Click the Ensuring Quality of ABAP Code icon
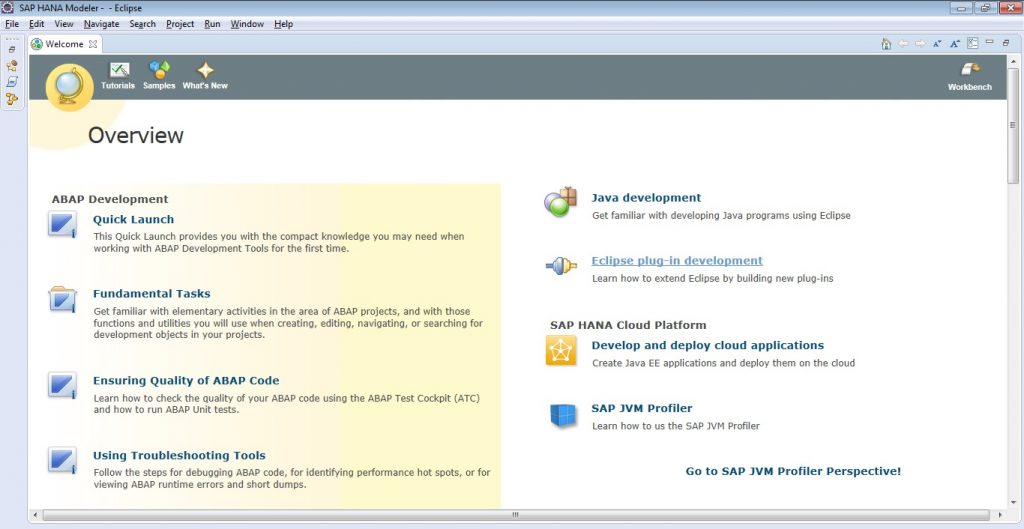 point(63,385)
